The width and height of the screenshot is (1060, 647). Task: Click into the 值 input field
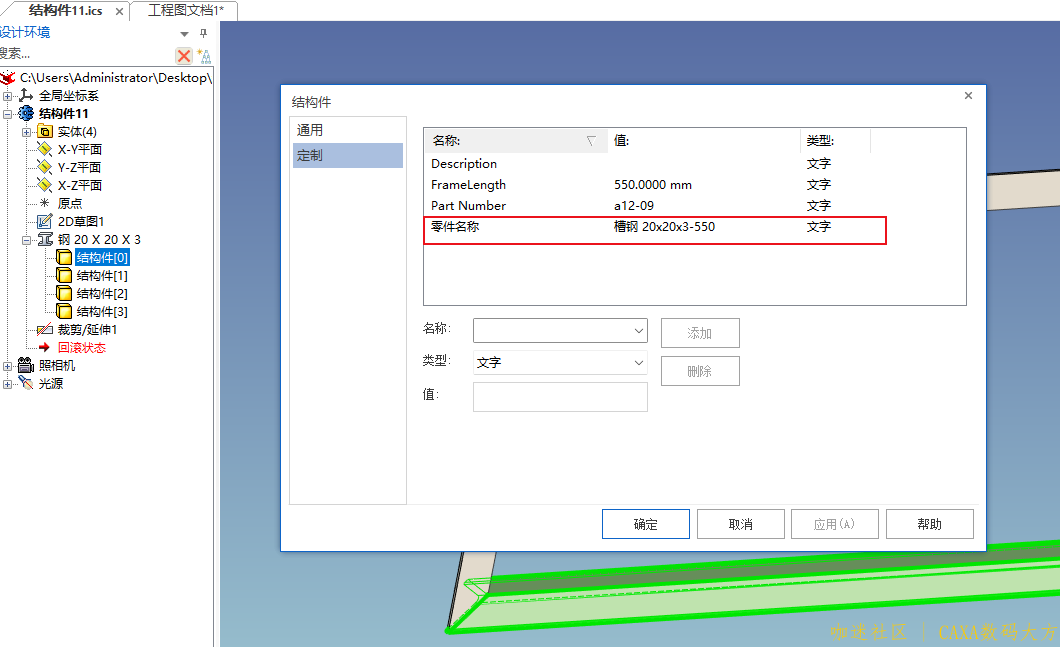pos(560,397)
